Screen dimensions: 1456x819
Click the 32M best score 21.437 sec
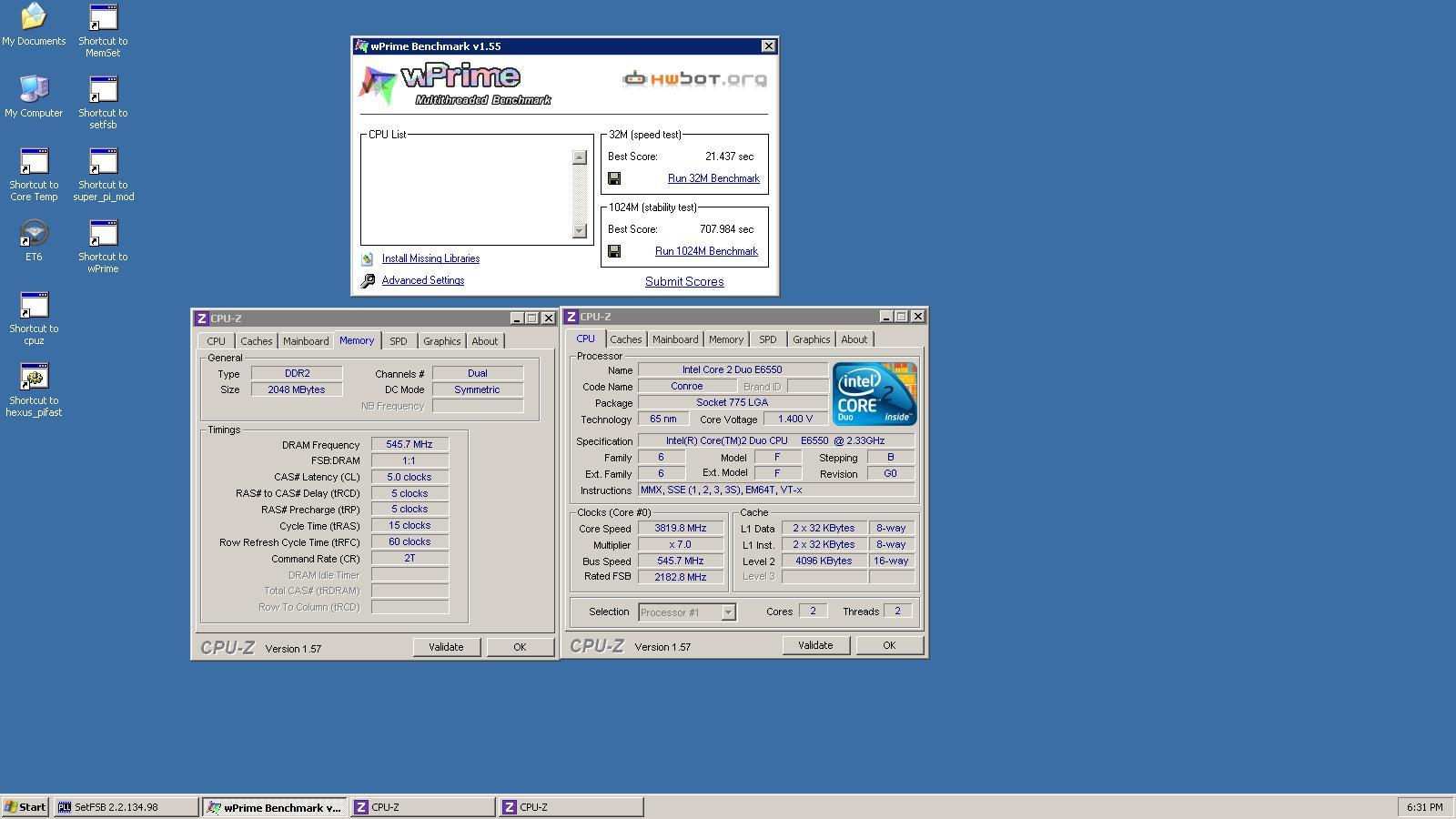coord(729,157)
